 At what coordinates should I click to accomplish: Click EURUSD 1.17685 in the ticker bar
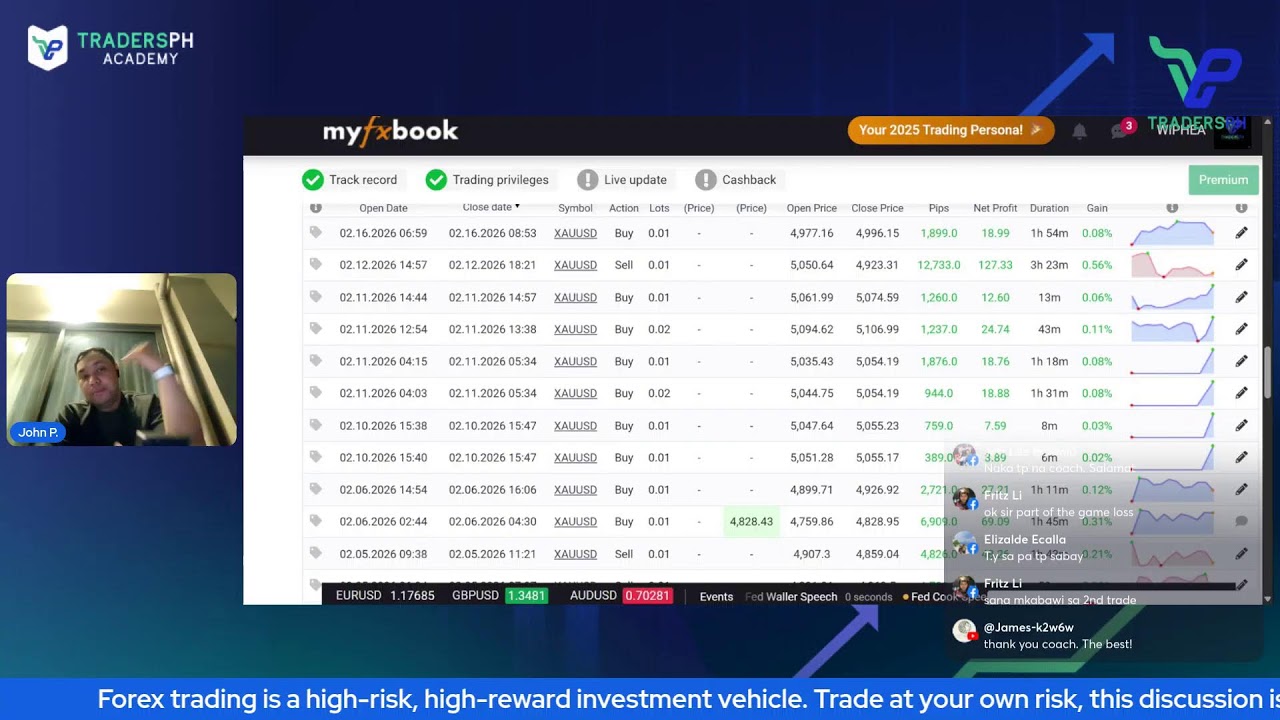(x=385, y=596)
